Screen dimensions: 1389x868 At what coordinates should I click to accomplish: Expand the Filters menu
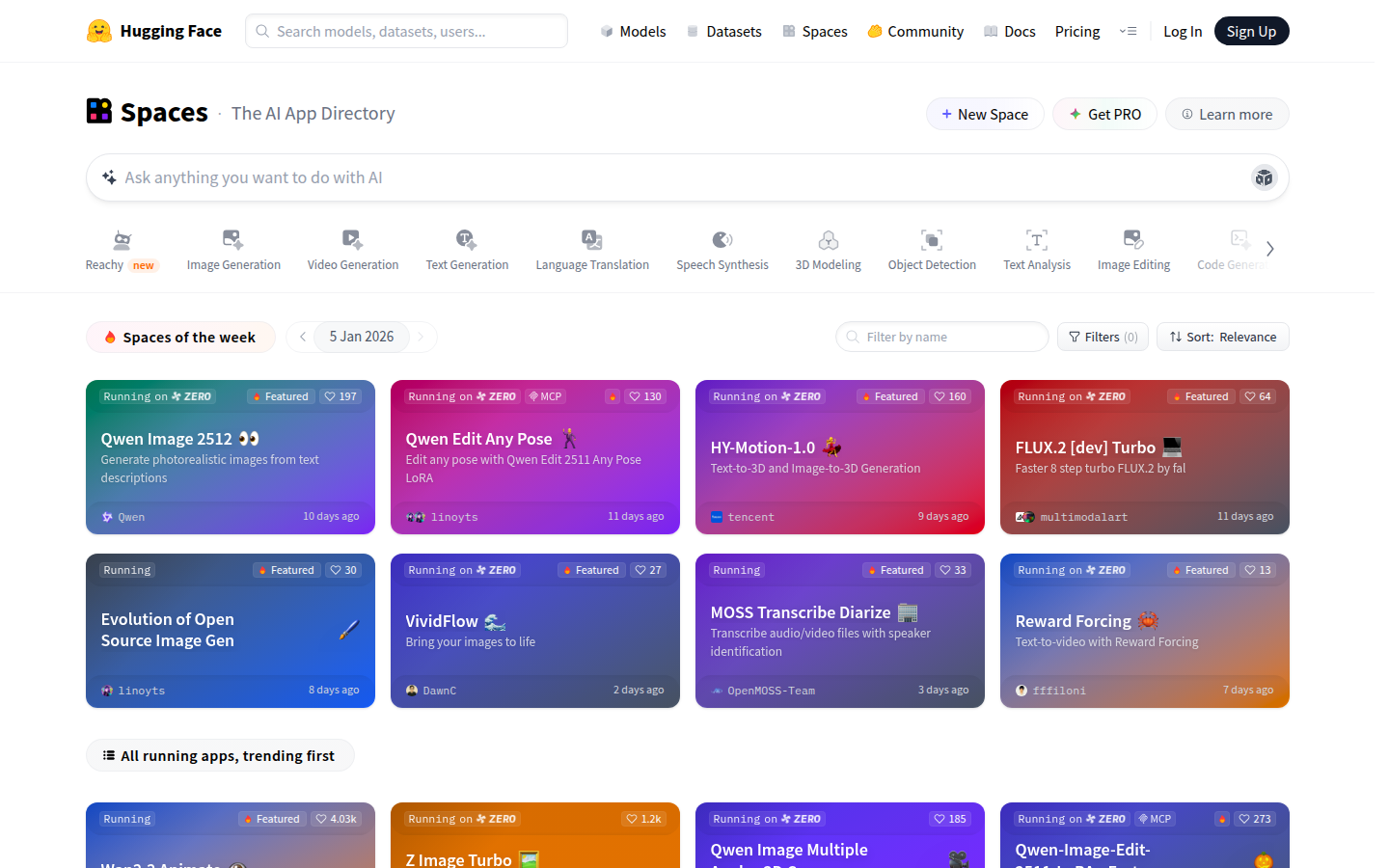tap(1103, 337)
